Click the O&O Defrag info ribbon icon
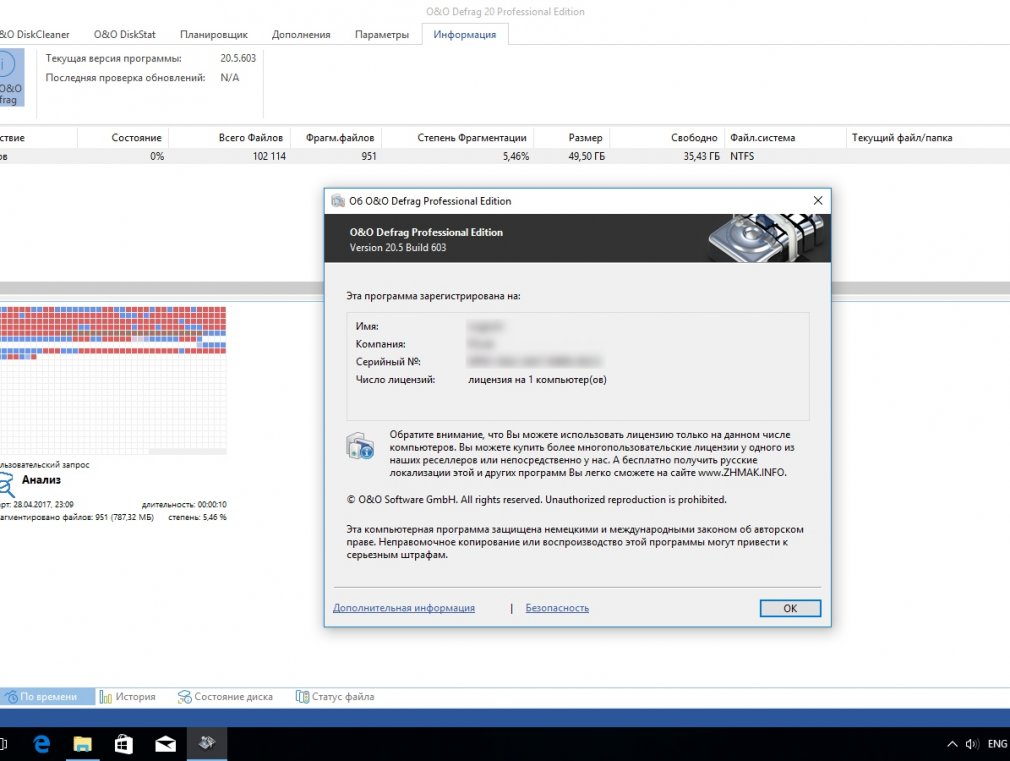 [x=12, y=77]
